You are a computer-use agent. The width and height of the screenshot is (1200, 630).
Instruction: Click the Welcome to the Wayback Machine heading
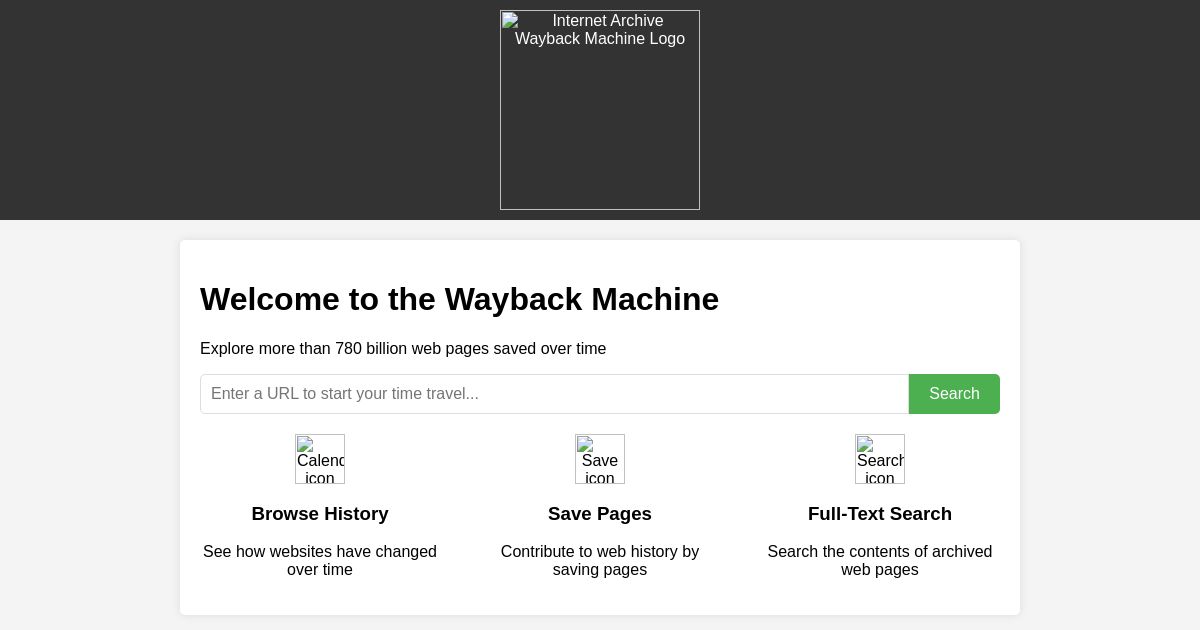460,299
